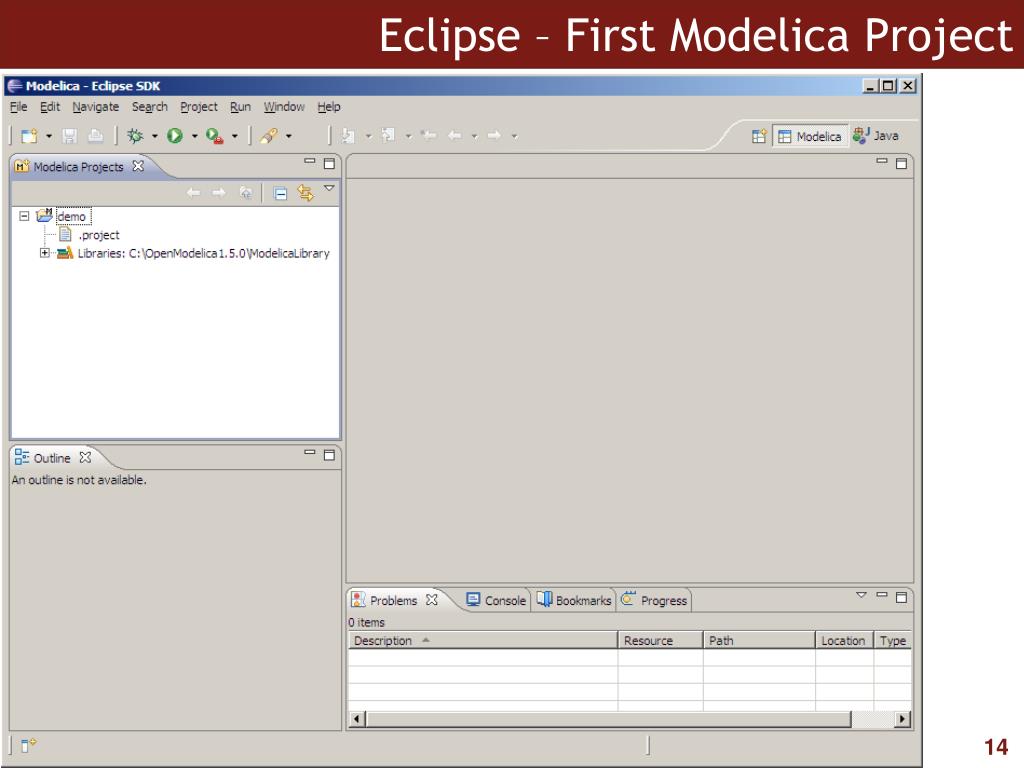Viewport: 1024px width, 768px height.
Task: Close the Modelica Projects view
Action: (x=138, y=166)
